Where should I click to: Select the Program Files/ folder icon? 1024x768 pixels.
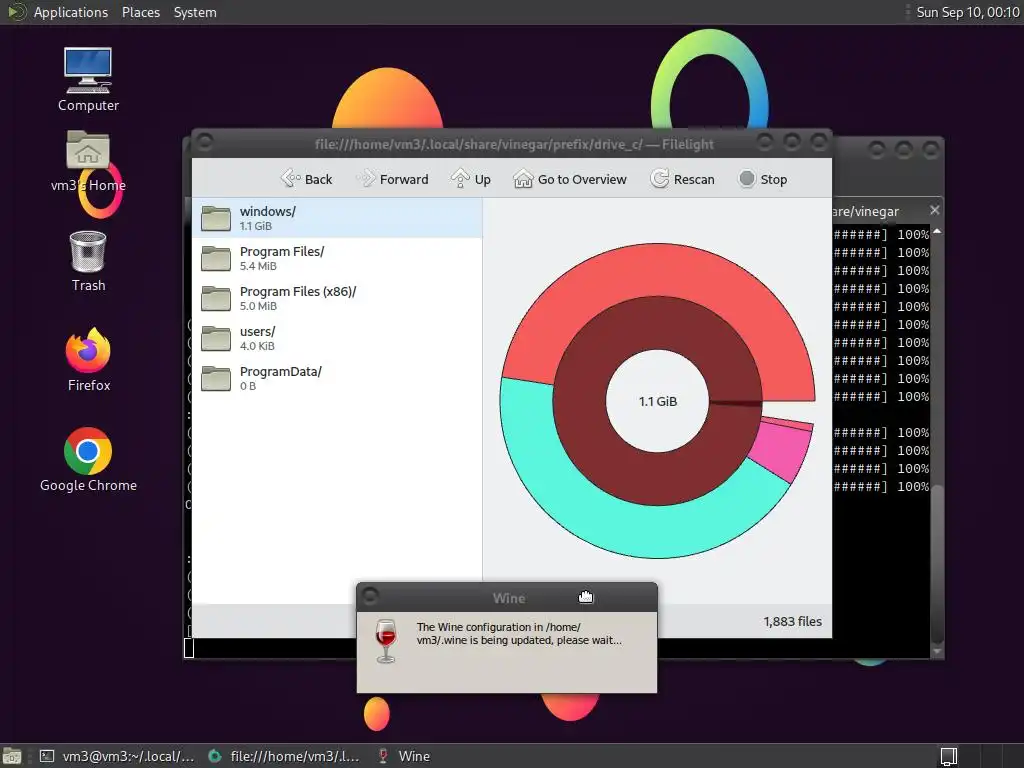pyautogui.click(x=216, y=258)
